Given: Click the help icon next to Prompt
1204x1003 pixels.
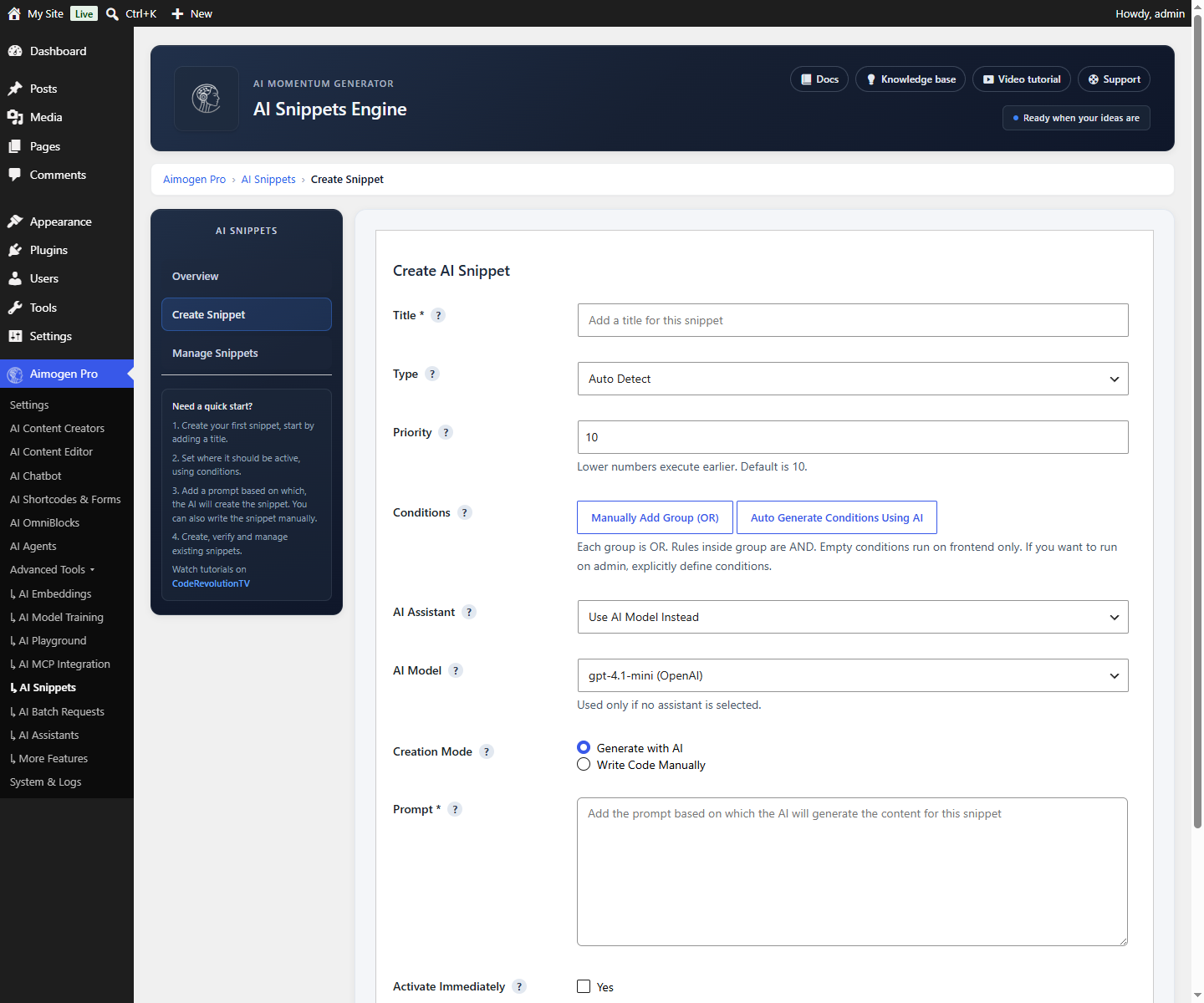Looking at the screenshot, I should pos(455,809).
